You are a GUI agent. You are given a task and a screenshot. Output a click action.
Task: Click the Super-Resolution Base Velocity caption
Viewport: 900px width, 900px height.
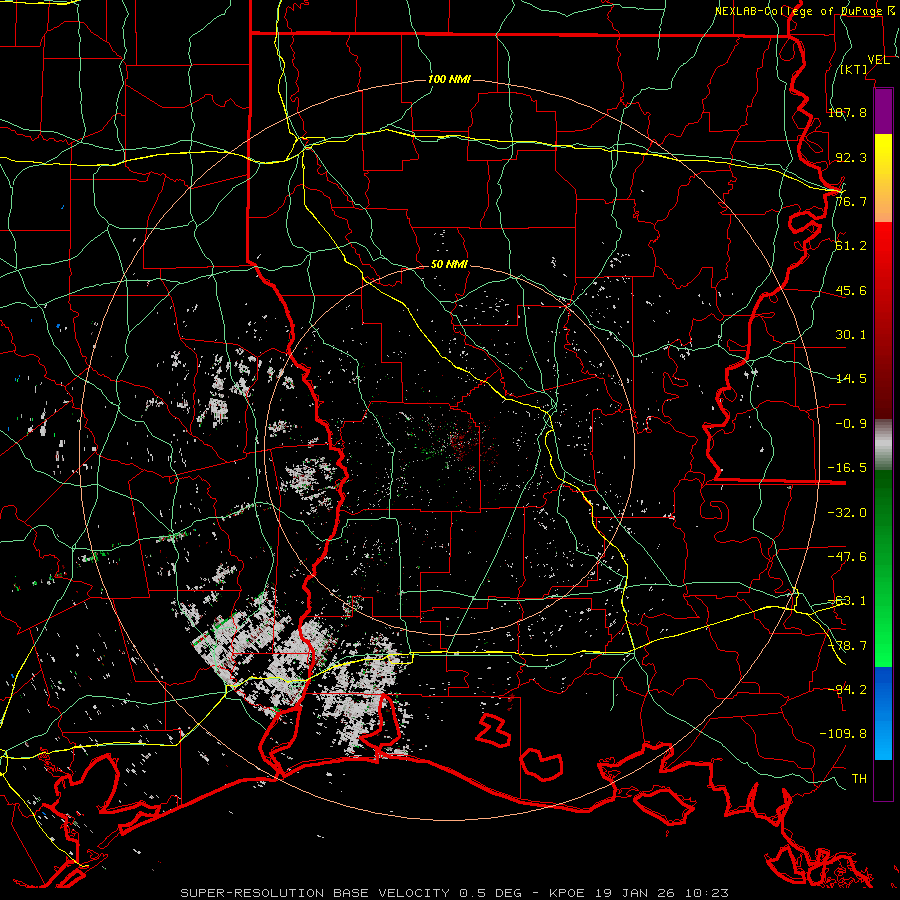454,893
